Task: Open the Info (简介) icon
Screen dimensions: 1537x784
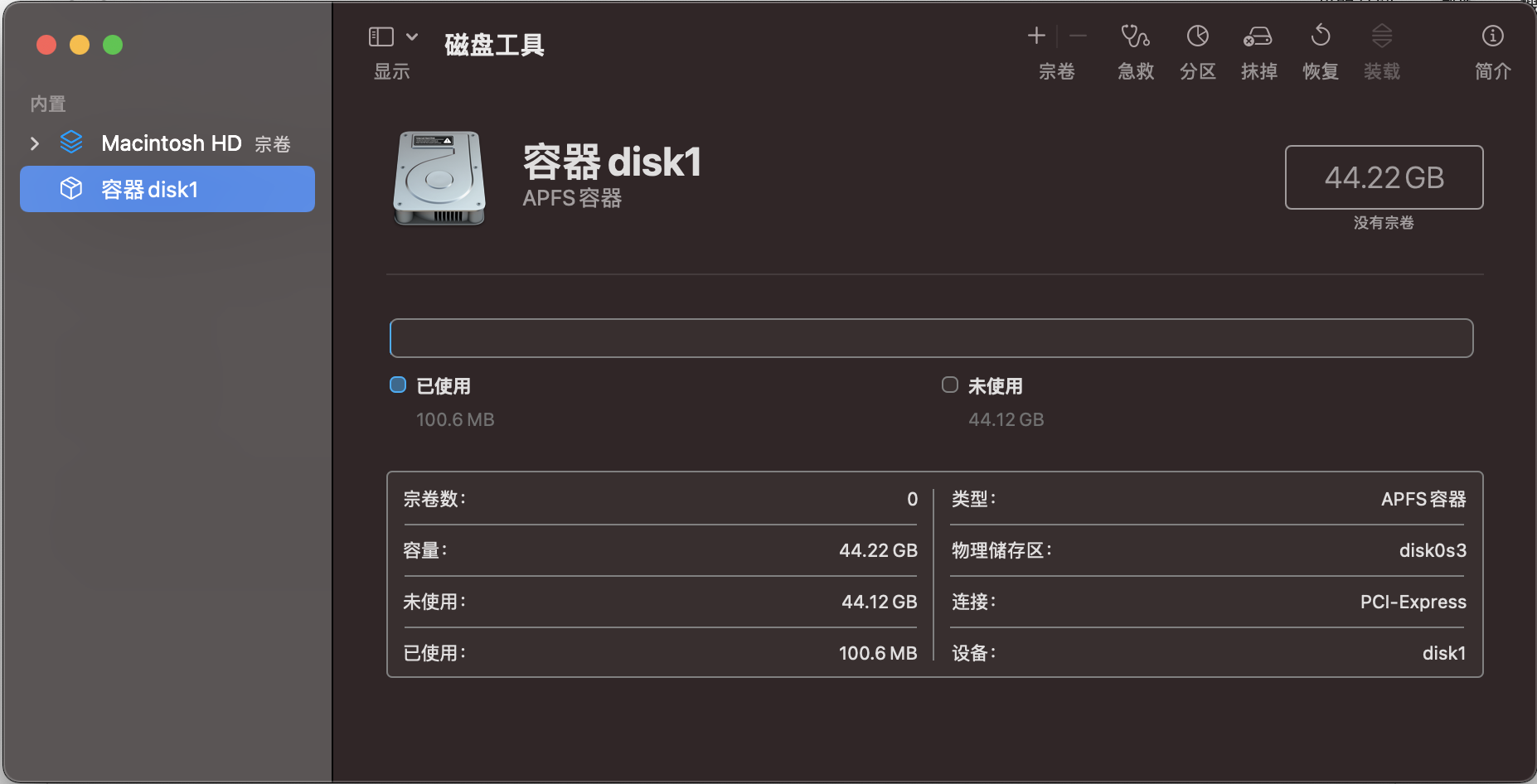Action: coord(1492,36)
